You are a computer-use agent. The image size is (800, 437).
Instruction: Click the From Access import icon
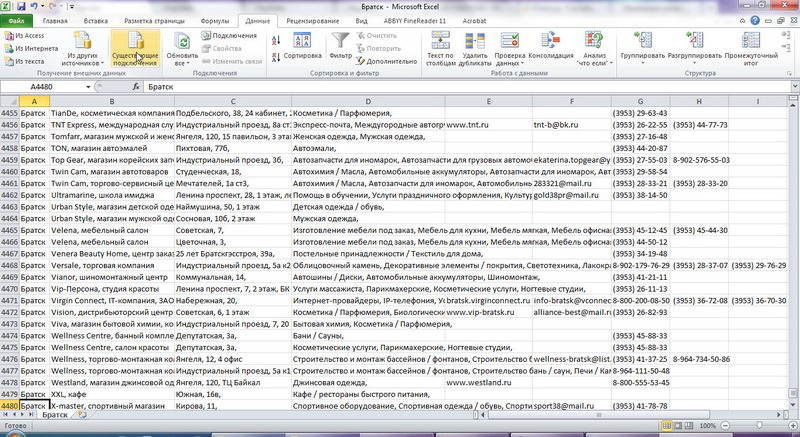pyautogui.click(x=9, y=36)
